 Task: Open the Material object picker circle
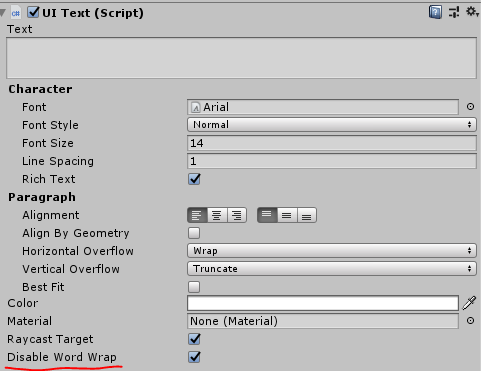click(470, 321)
